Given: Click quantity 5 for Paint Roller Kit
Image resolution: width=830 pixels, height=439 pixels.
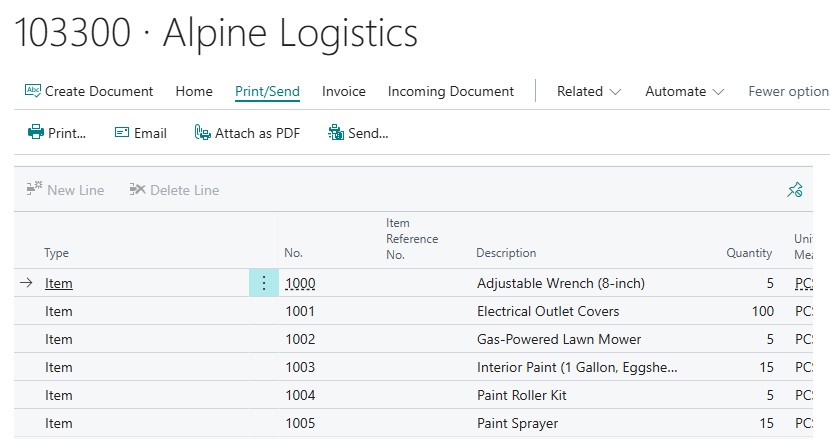Looking at the screenshot, I should coord(770,396).
